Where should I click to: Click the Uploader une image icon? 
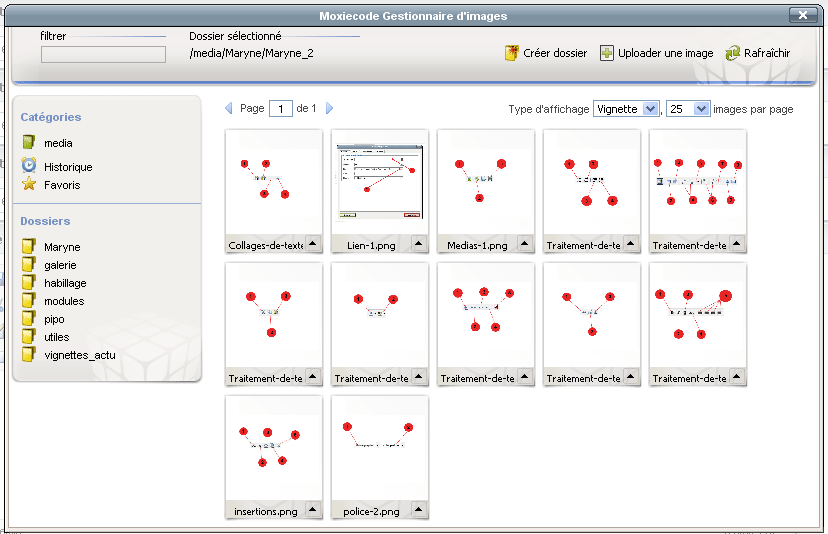coord(606,53)
